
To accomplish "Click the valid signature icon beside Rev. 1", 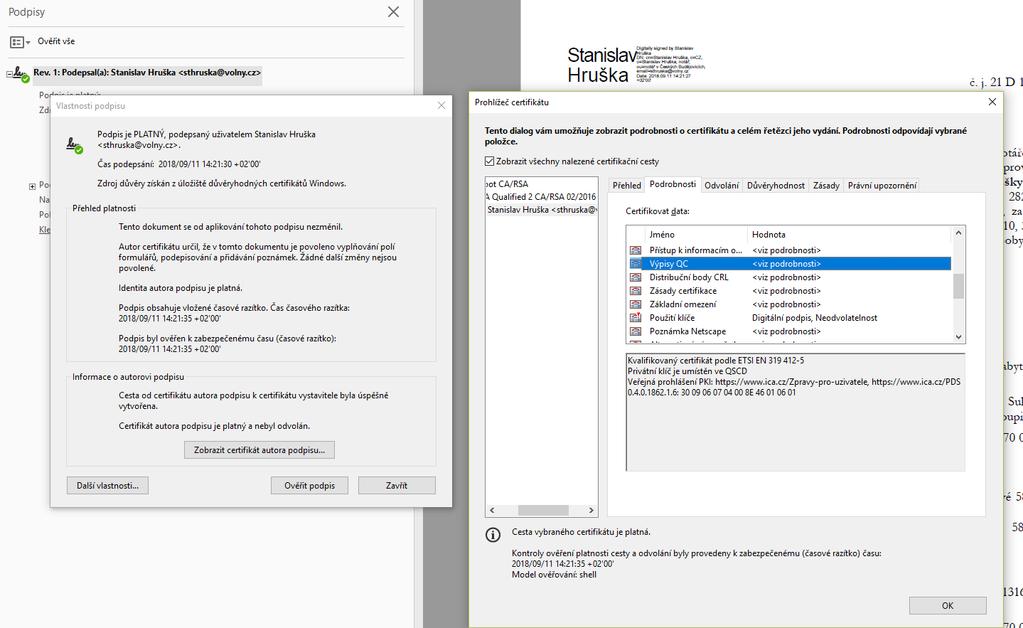I will point(21,74).
